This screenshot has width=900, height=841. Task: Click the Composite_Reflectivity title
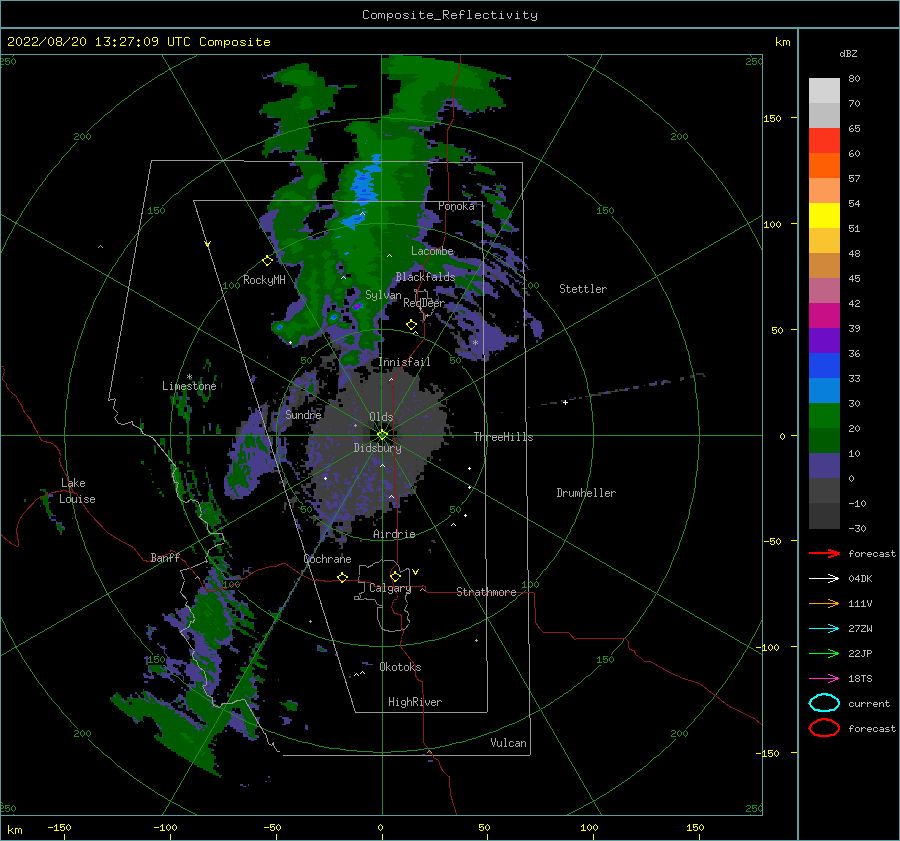449,15
